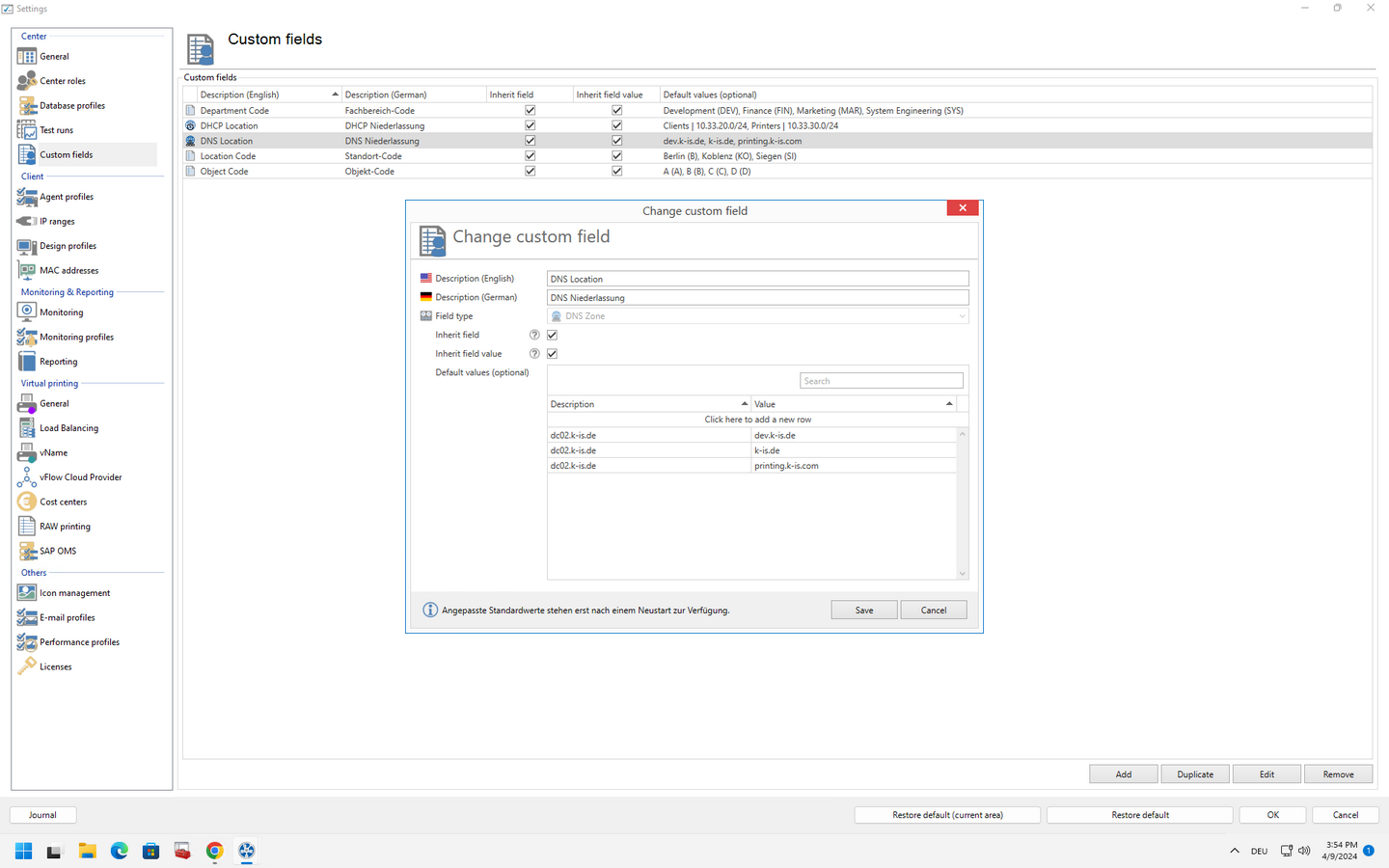Click the help icon beside Inherit field
The height and width of the screenshot is (868, 1389).
pos(534,335)
